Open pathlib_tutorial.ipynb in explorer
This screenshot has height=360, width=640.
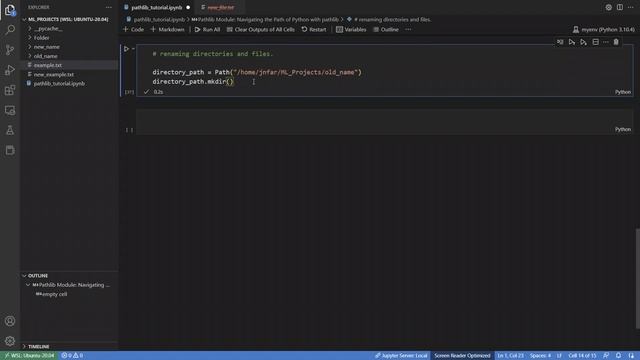pyautogui.click(x=59, y=84)
